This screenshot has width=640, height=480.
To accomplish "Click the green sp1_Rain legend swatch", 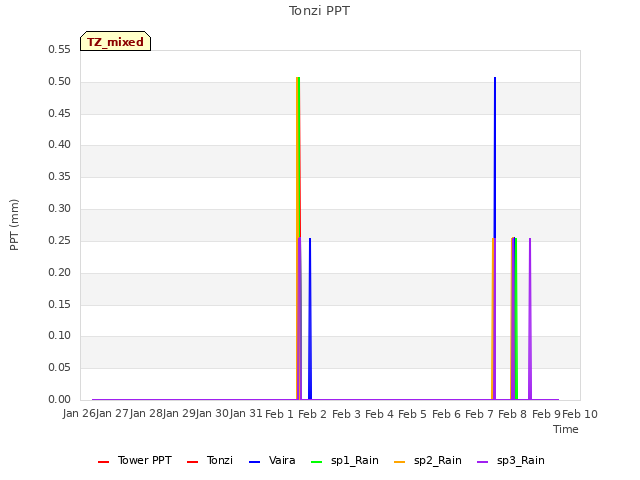I will coord(316,462).
